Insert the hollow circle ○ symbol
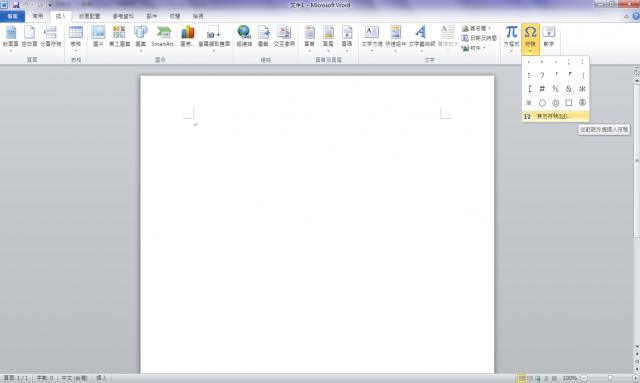640x383 pixels. click(542, 102)
